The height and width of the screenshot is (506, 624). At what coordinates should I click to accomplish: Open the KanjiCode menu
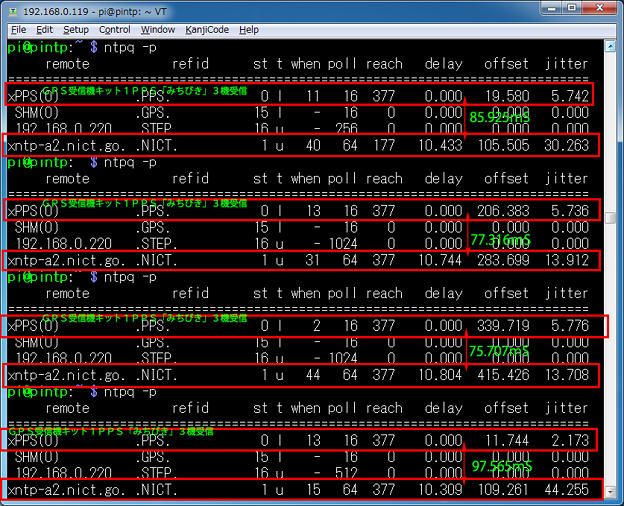[x=207, y=30]
